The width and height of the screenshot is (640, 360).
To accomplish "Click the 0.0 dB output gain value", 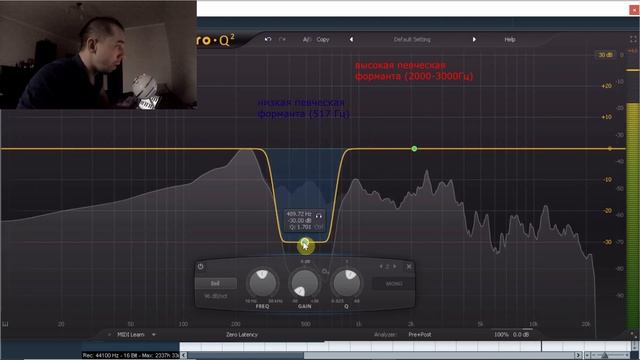I will [521, 334].
